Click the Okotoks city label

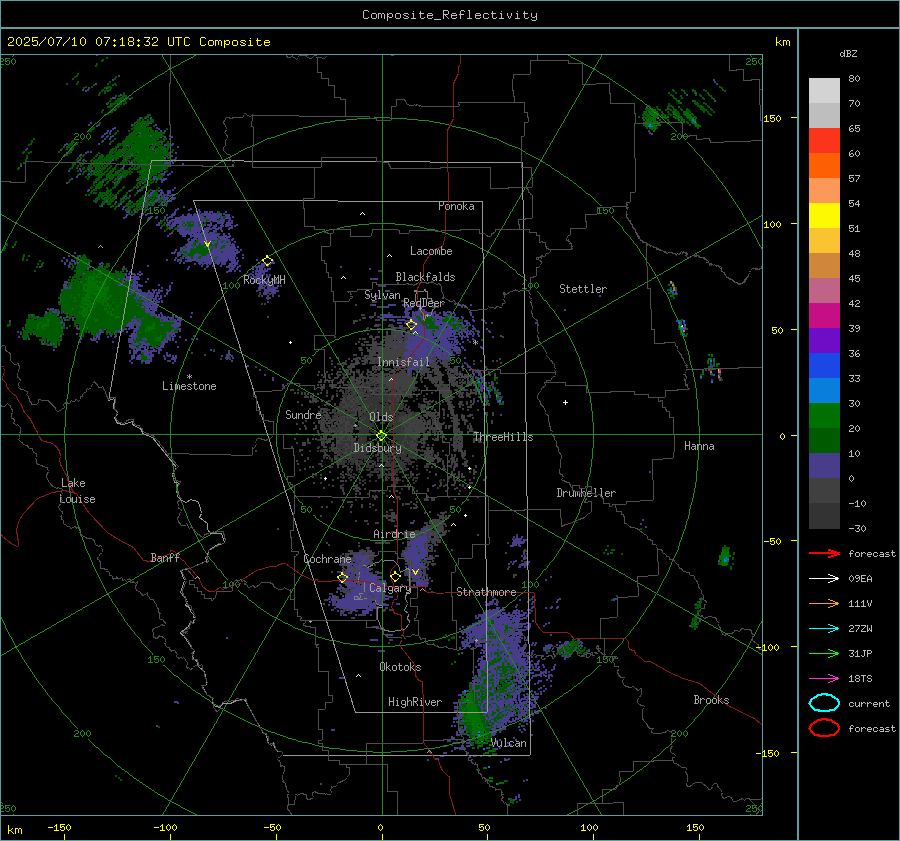(x=400, y=667)
